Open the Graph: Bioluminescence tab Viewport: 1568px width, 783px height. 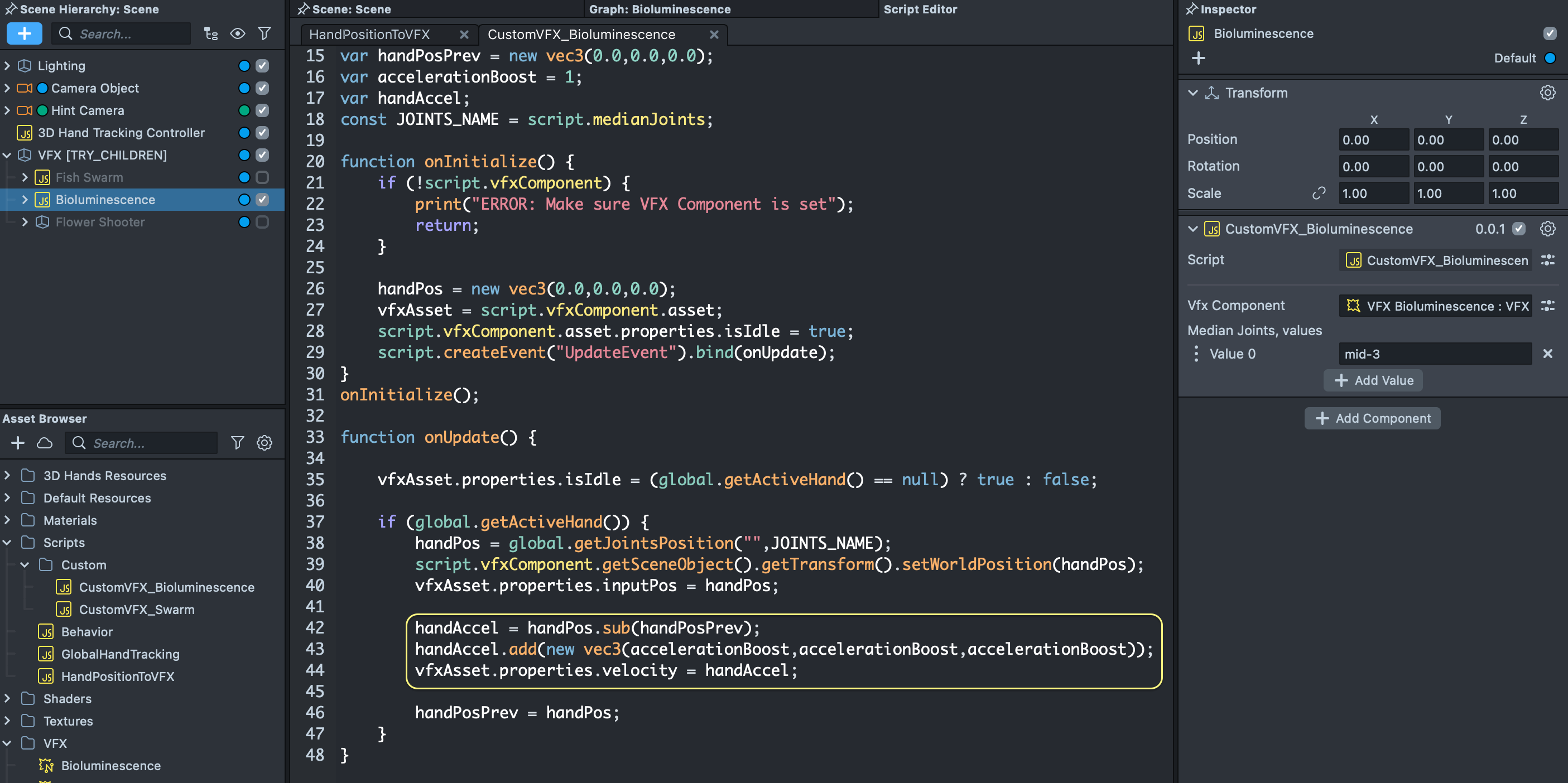[660, 9]
